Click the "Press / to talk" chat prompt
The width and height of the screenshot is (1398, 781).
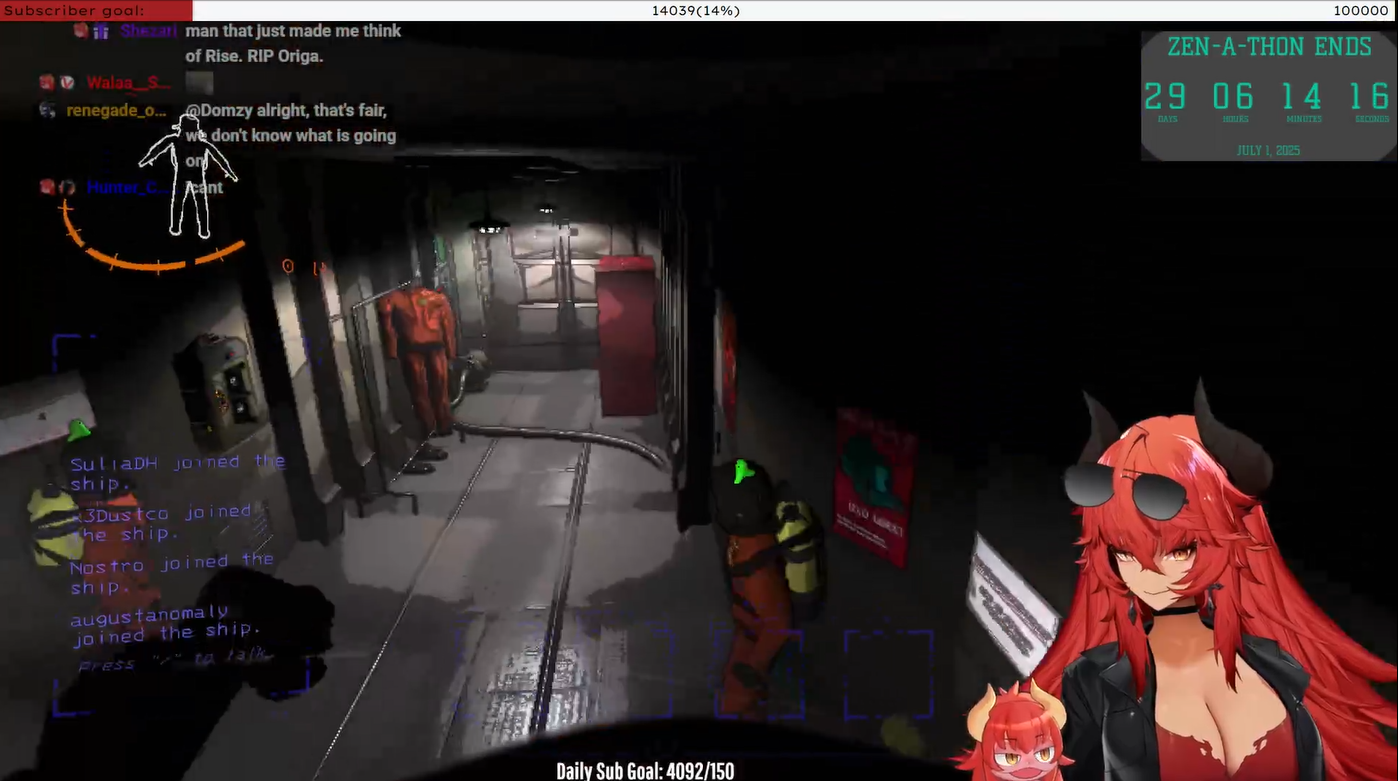(175, 660)
